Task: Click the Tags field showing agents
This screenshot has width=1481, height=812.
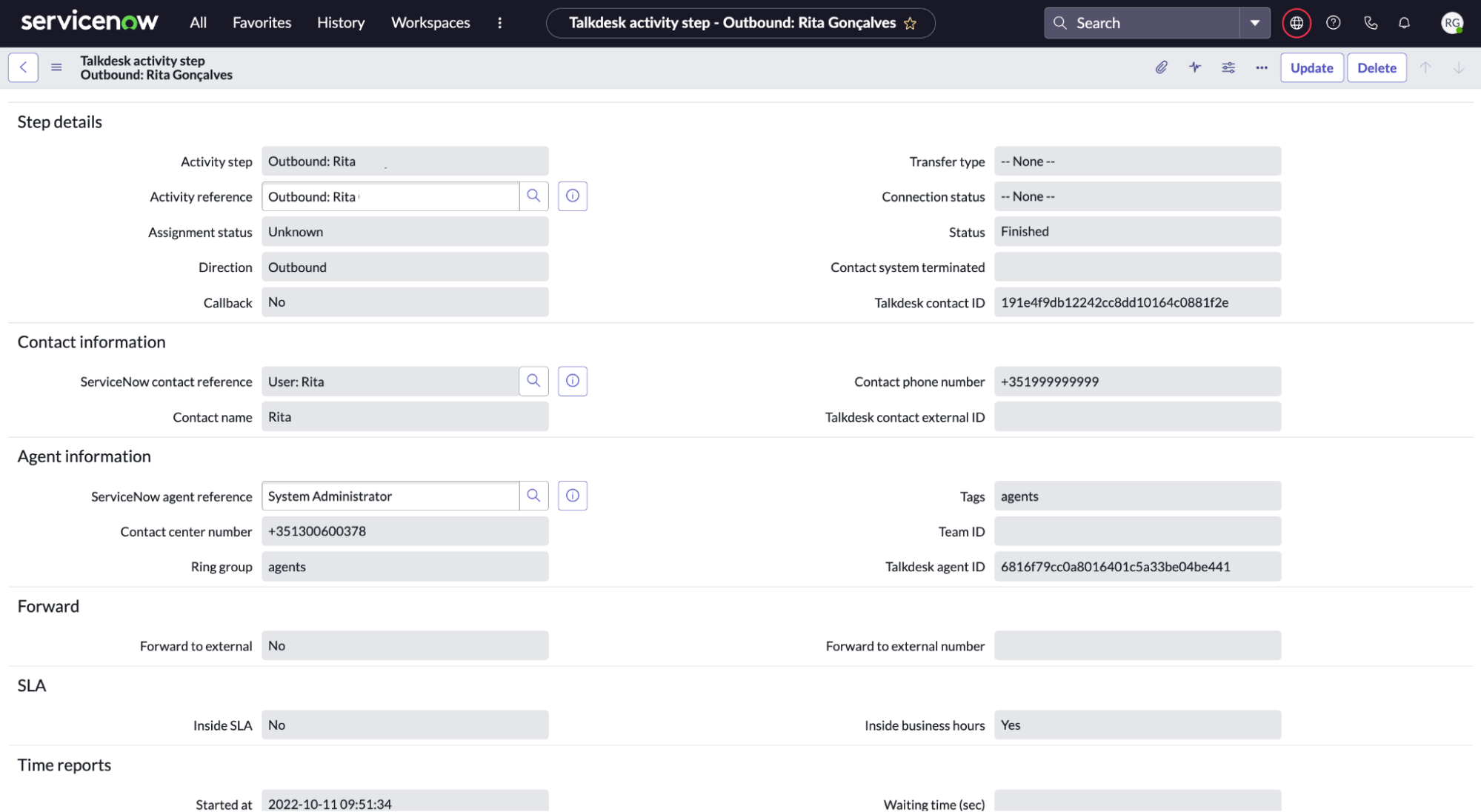Action: (1137, 496)
